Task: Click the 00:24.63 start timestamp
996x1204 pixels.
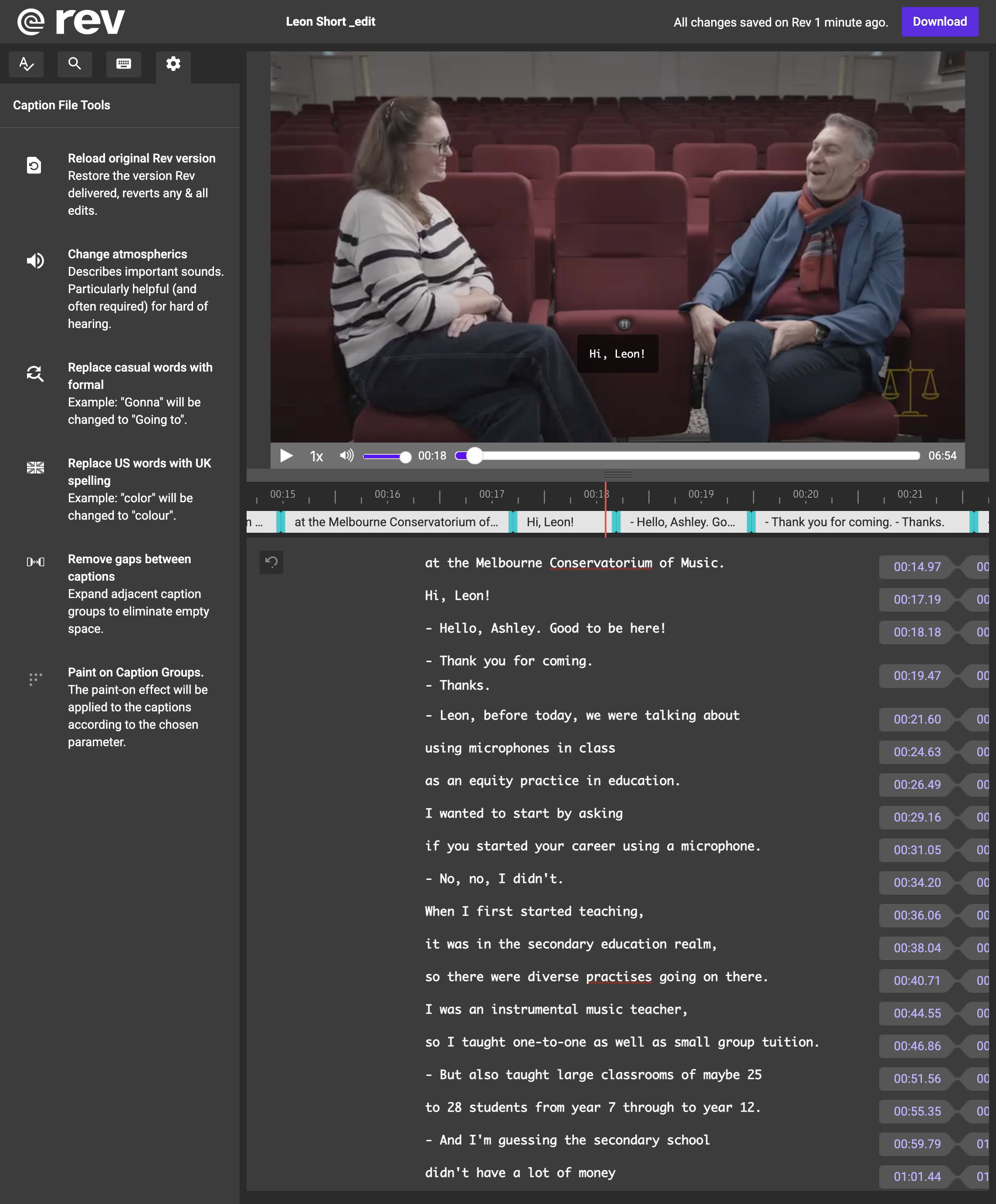Action: [x=917, y=752]
